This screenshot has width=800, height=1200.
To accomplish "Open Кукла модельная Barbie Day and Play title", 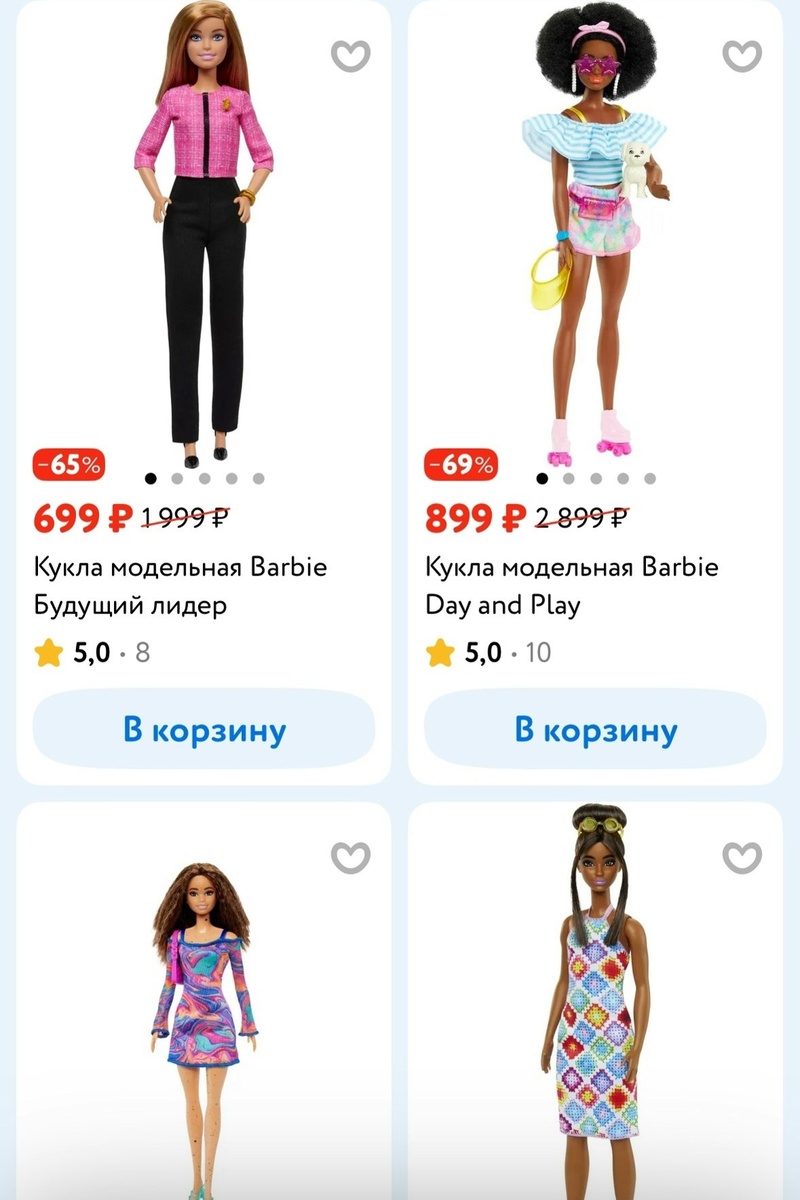I will (x=572, y=586).
